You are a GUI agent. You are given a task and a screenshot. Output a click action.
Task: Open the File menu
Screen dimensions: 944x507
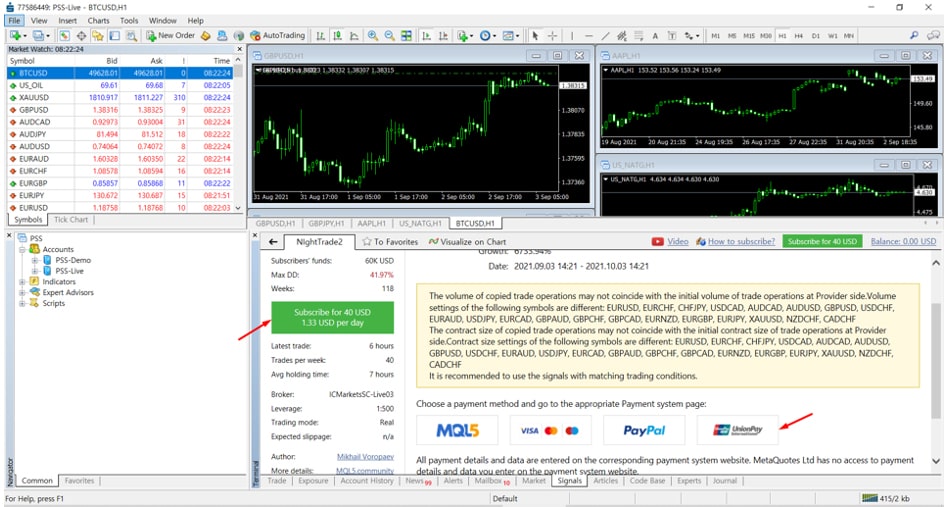click(x=14, y=20)
